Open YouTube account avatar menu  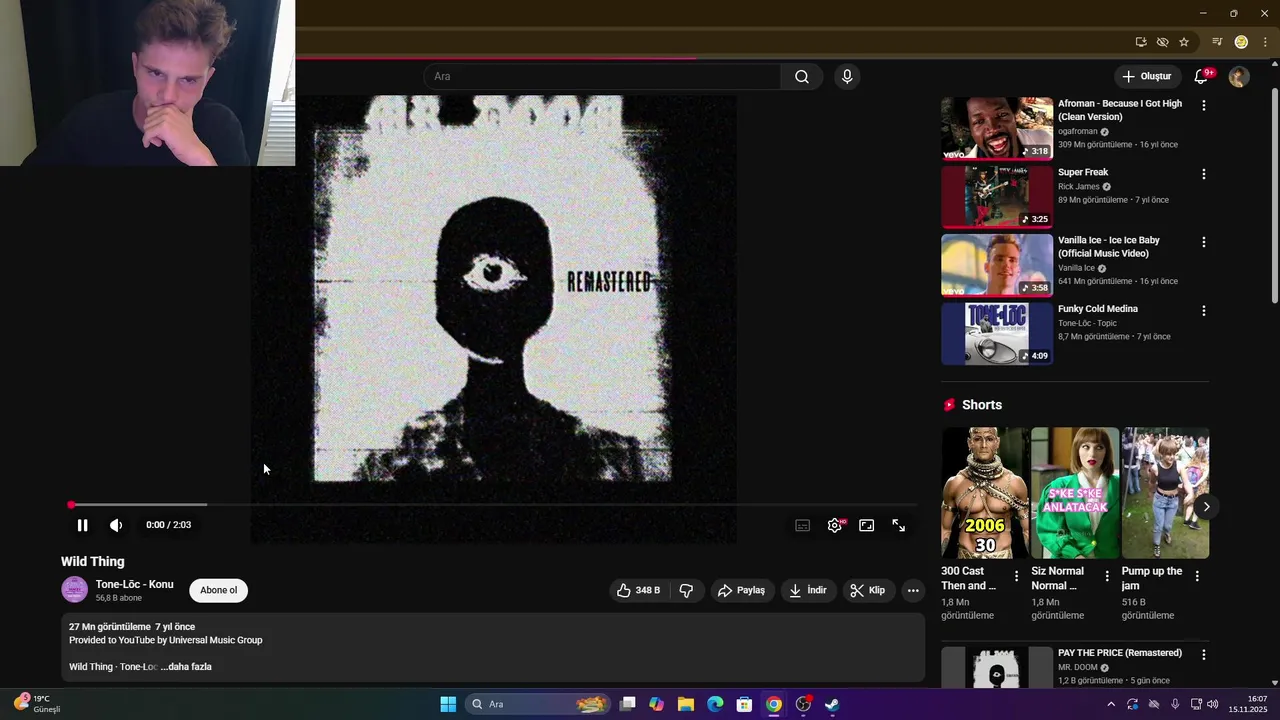(x=1239, y=76)
